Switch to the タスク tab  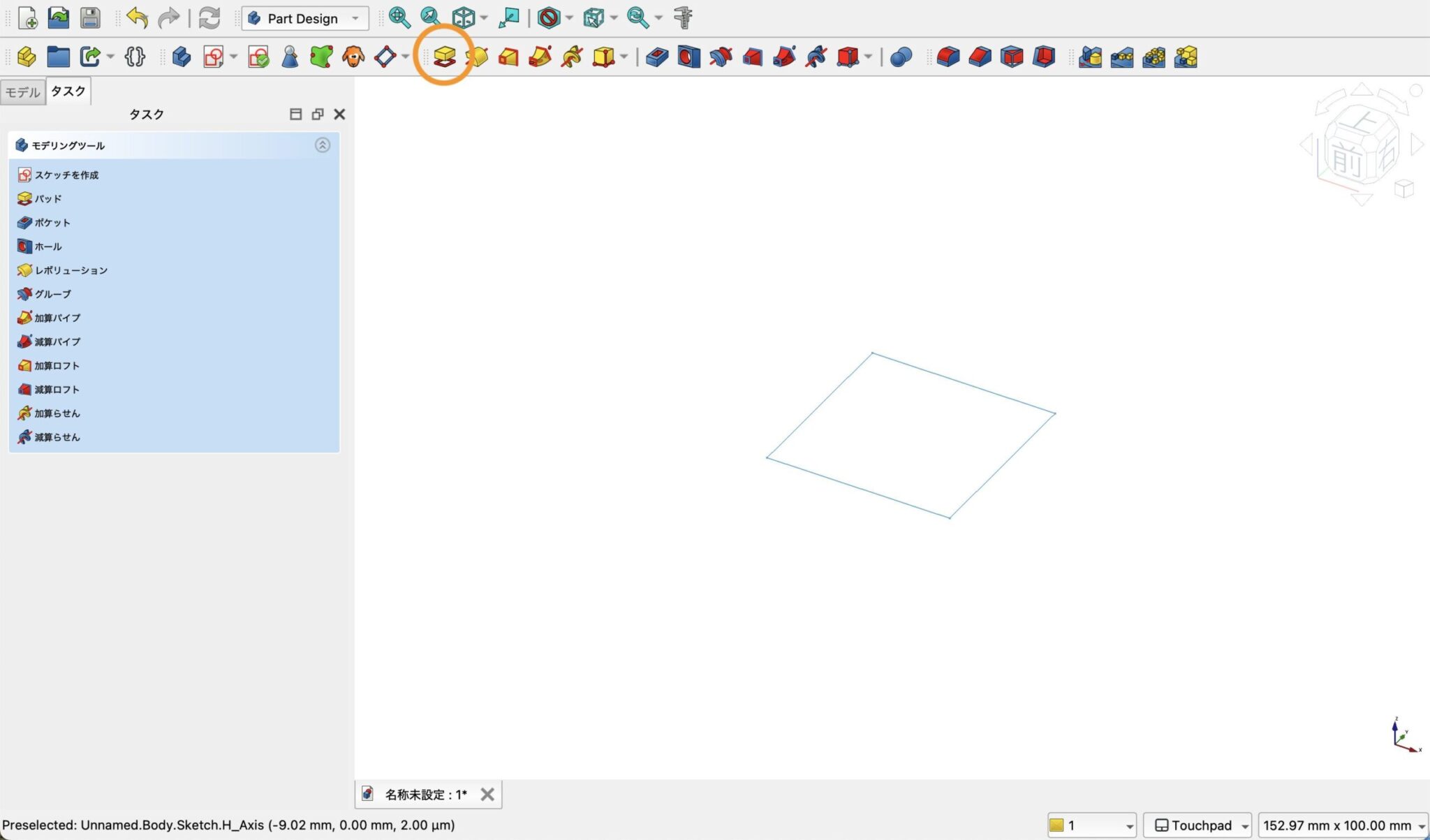68,91
